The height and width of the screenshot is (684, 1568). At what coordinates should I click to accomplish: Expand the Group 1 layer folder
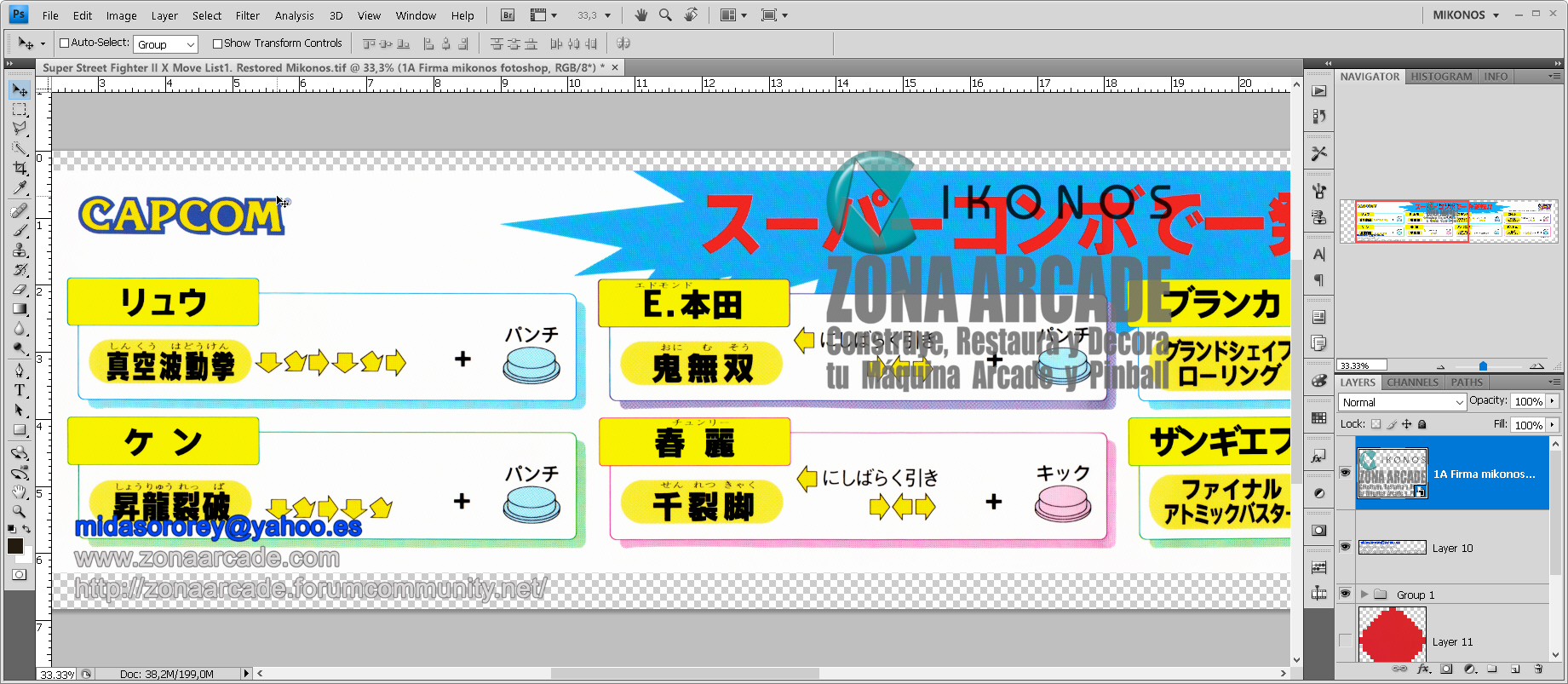1364,595
